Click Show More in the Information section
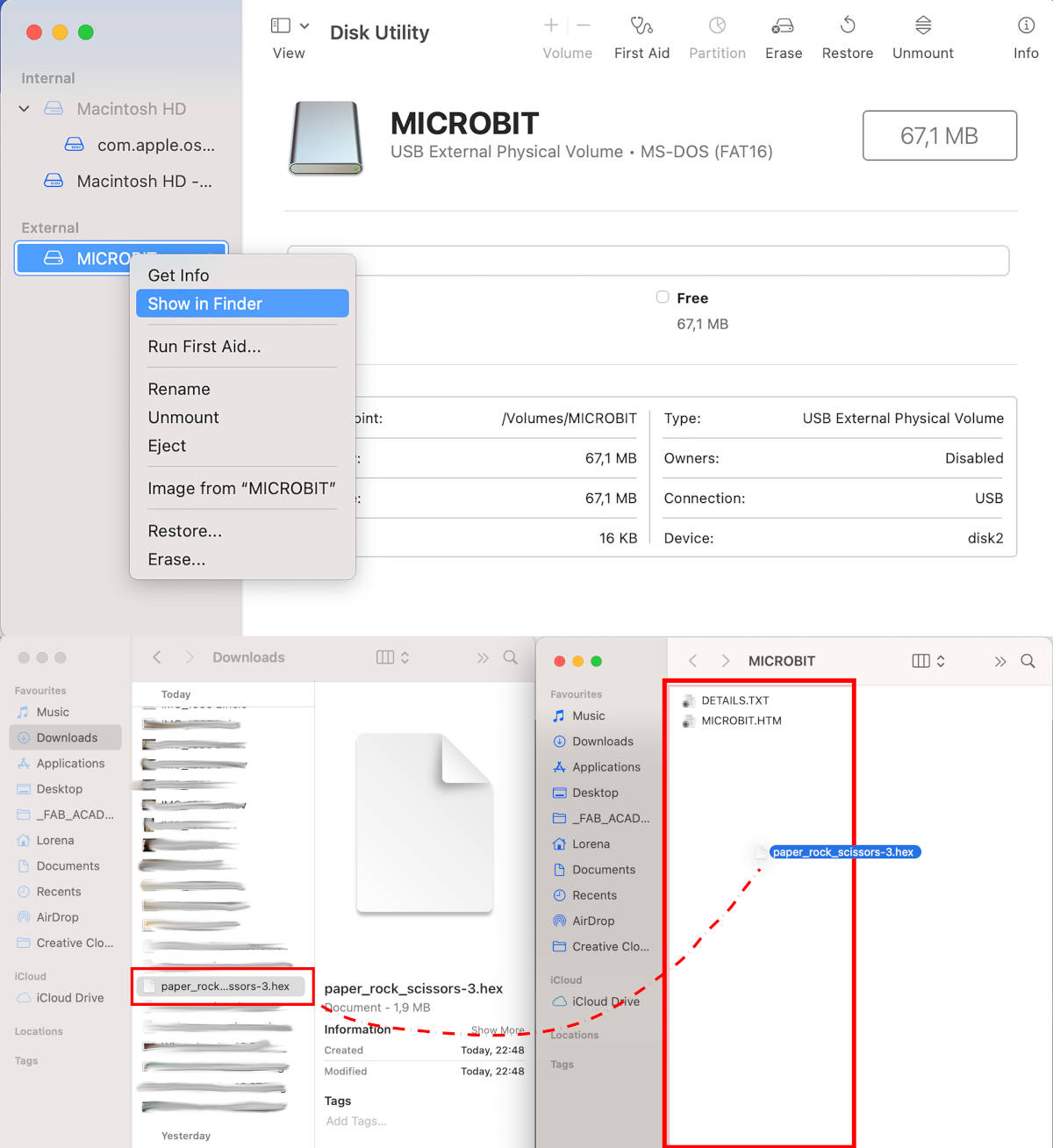This screenshot has height=1148, width=1053. click(498, 1030)
